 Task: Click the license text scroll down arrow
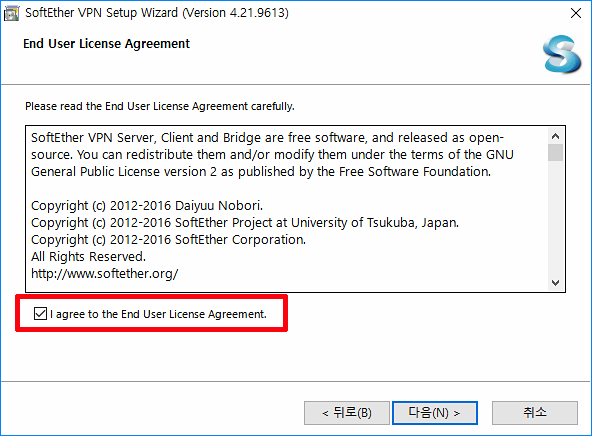[x=555, y=282]
